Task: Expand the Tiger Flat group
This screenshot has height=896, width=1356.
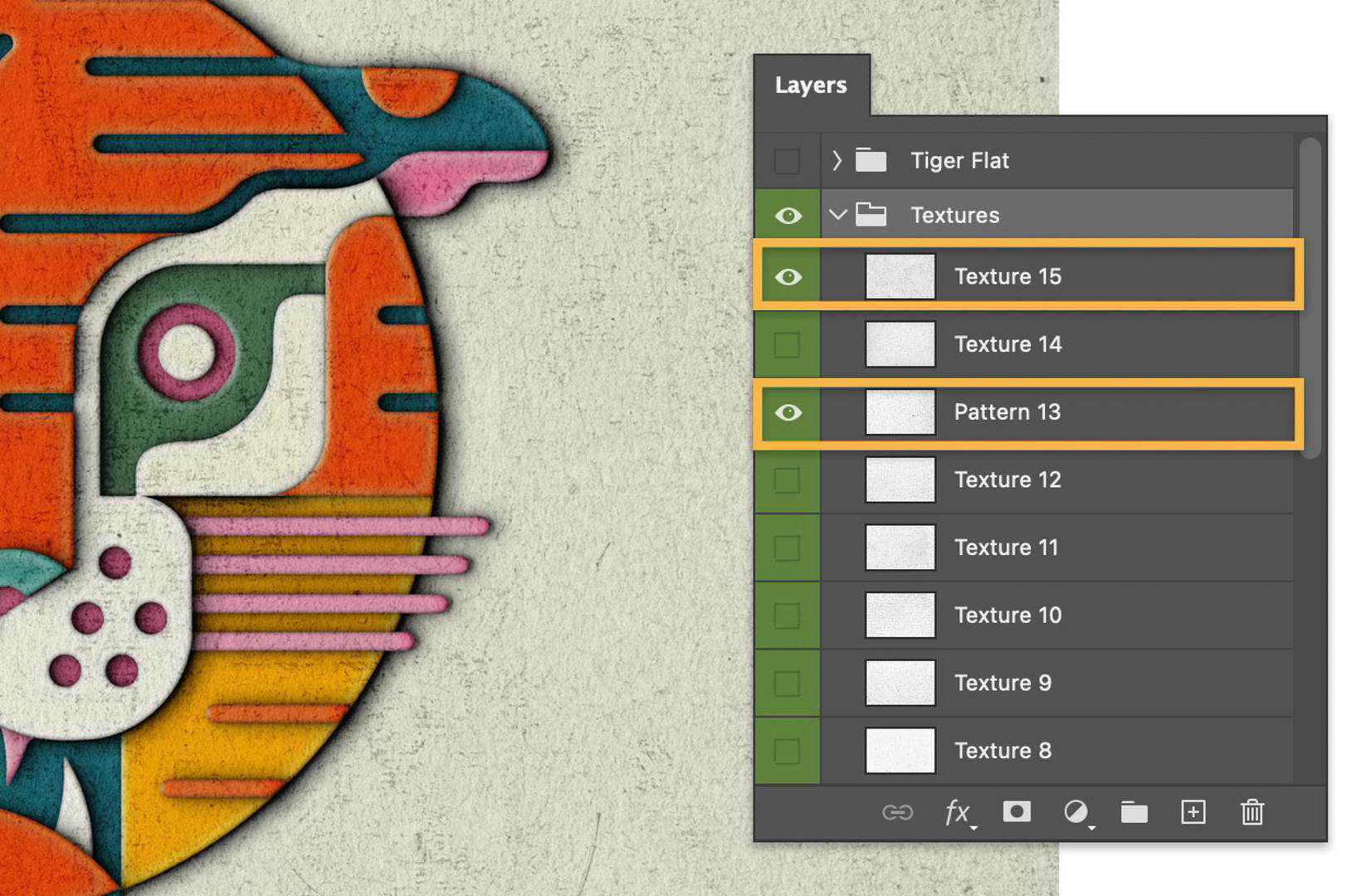Action: pos(836,160)
